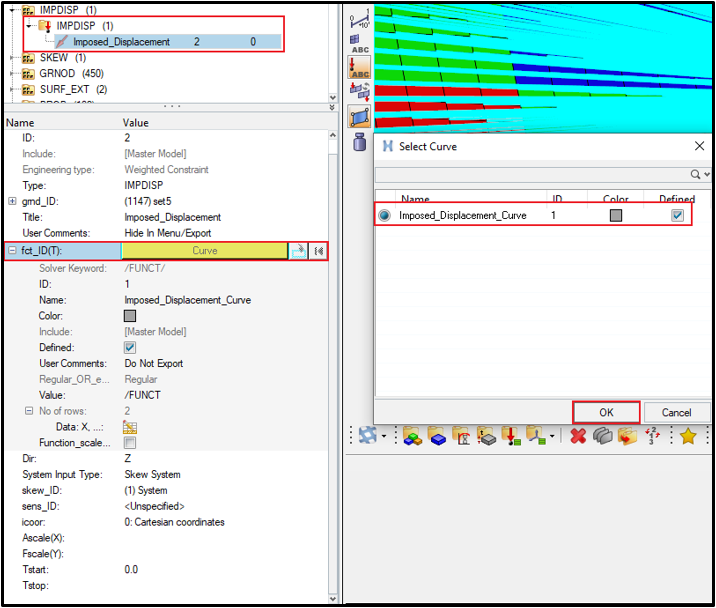Expand the SKEW (1) tree node

pyautogui.click(x=12, y=58)
